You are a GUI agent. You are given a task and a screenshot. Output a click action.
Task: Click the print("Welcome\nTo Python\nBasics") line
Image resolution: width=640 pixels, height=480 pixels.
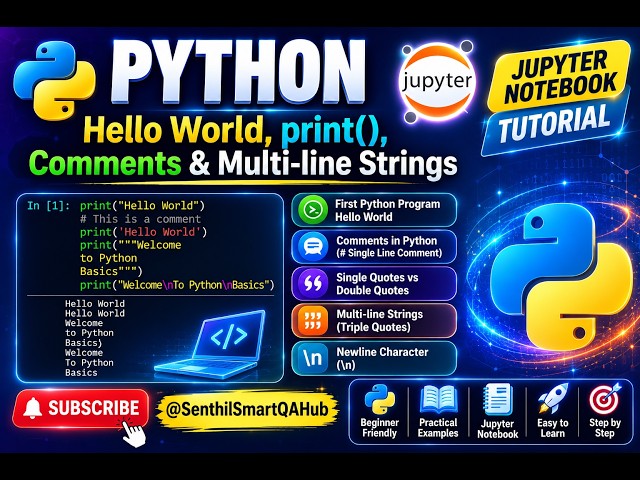pyautogui.click(x=177, y=284)
